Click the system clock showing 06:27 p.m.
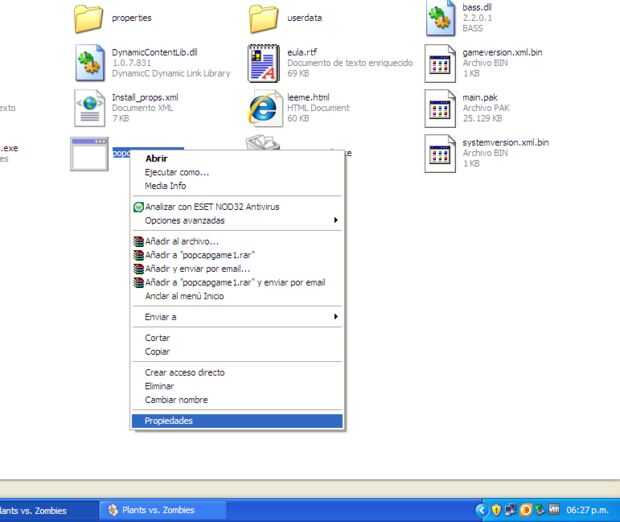The width and height of the screenshot is (620, 522). (x=587, y=510)
